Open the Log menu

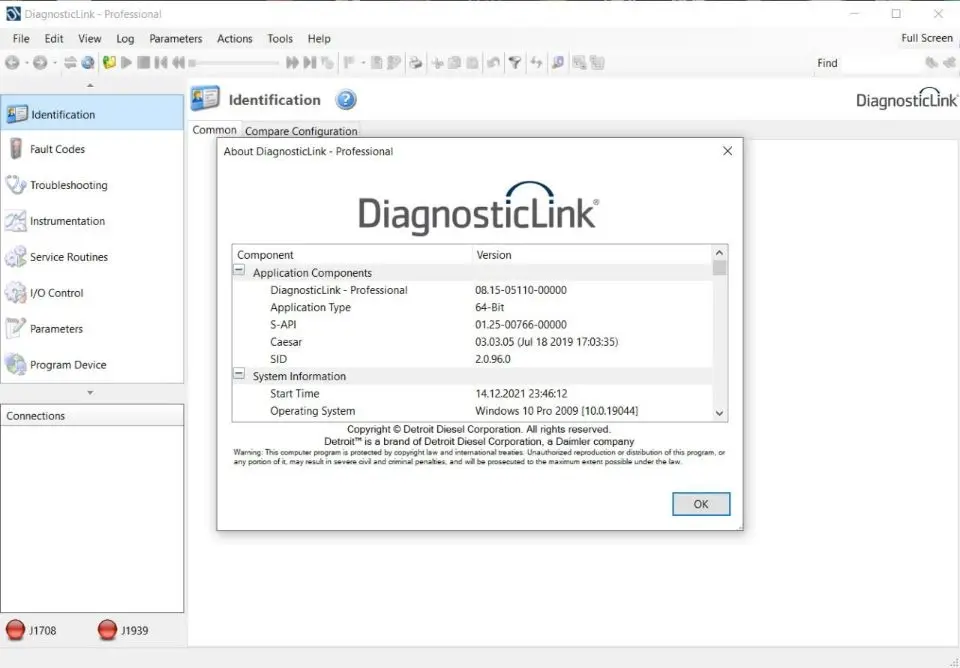click(125, 39)
